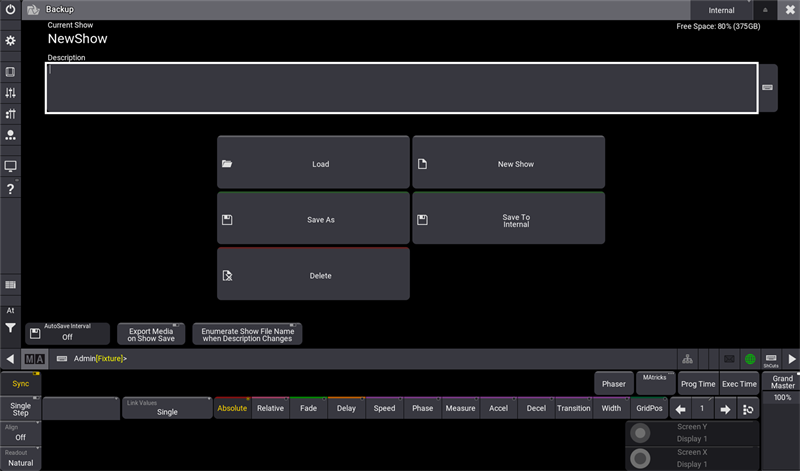800x471 pixels.
Task: Toggle Export Media on Show Save
Action: [x=151, y=334]
